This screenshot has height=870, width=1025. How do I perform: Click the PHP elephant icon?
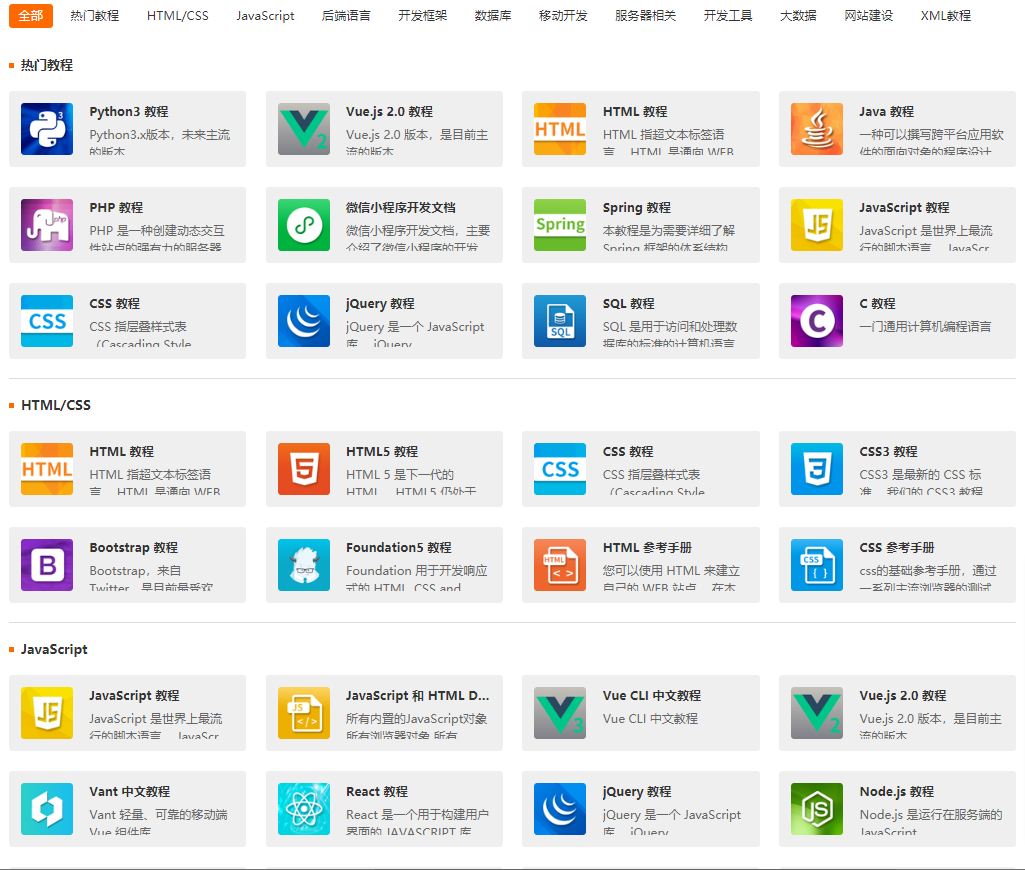tap(47, 225)
